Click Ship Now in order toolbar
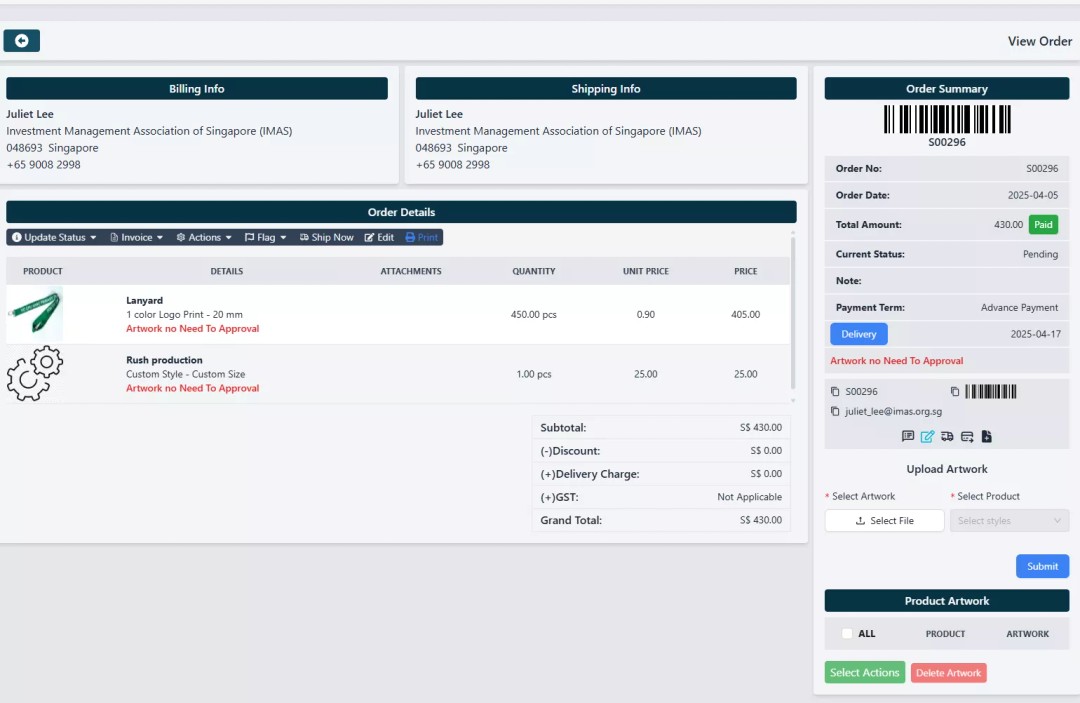 (x=326, y=238)
